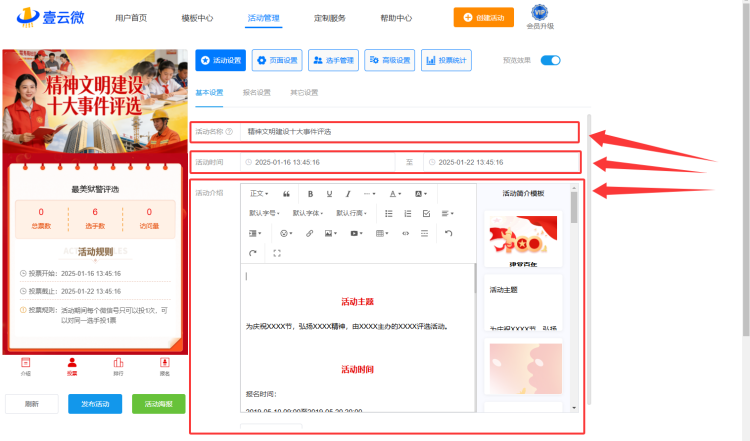
Task: Insert a bulleted list
Action: (x=388, y=213)
